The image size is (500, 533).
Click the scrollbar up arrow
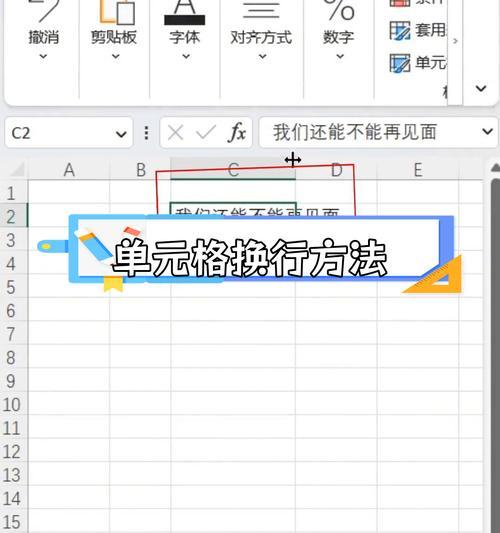496,167
